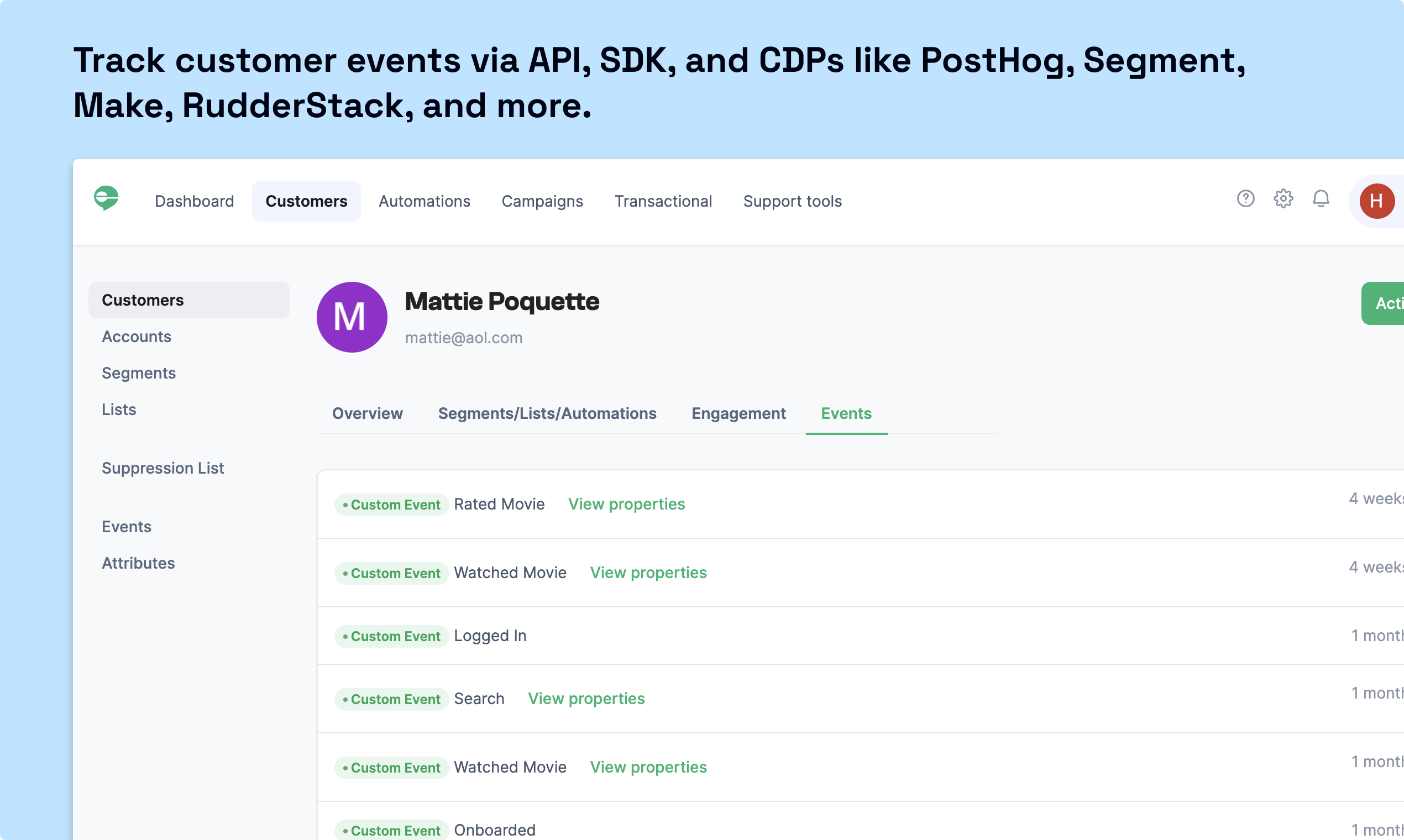Image resolution: width=1404 pixels, height=840 pixels.
Task: Open notifications bell icon
Action: coord(1321,199)
